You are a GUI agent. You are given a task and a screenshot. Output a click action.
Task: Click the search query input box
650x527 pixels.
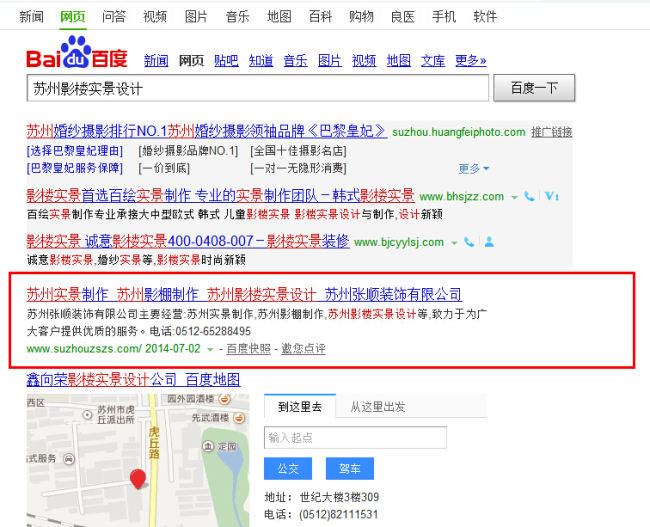pos(258,88)
